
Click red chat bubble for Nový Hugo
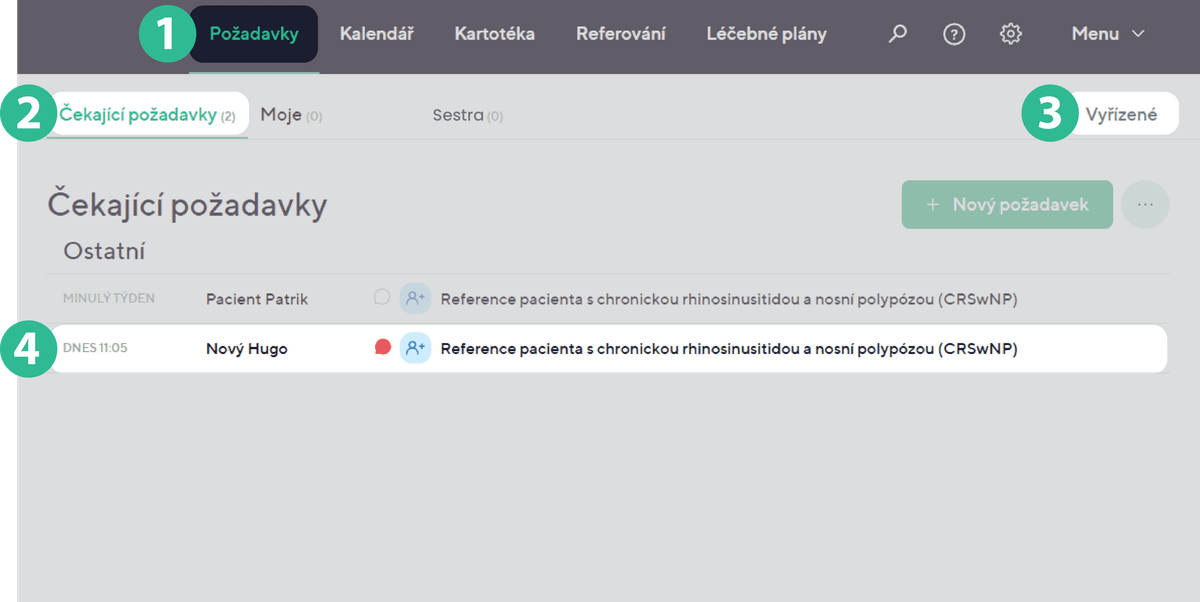(x=382, y=348)
